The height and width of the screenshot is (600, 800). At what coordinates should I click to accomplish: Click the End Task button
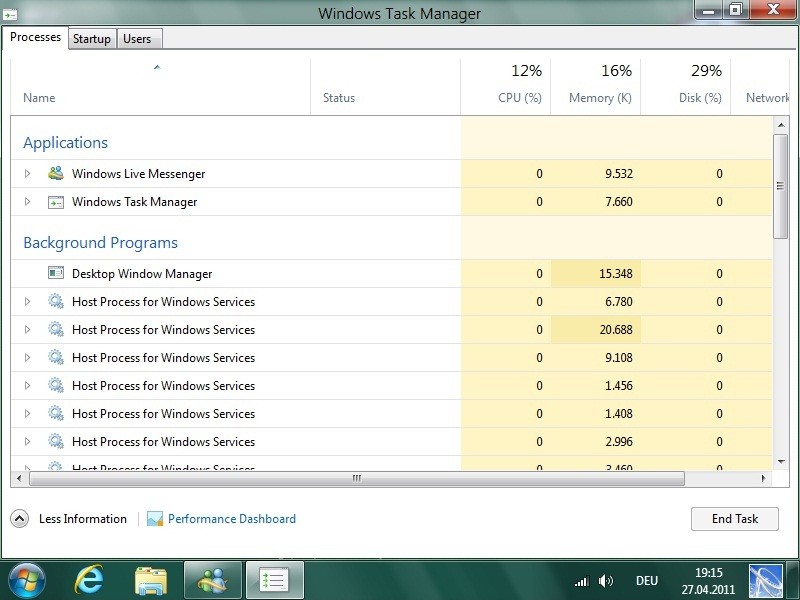[x=735, y=519]
